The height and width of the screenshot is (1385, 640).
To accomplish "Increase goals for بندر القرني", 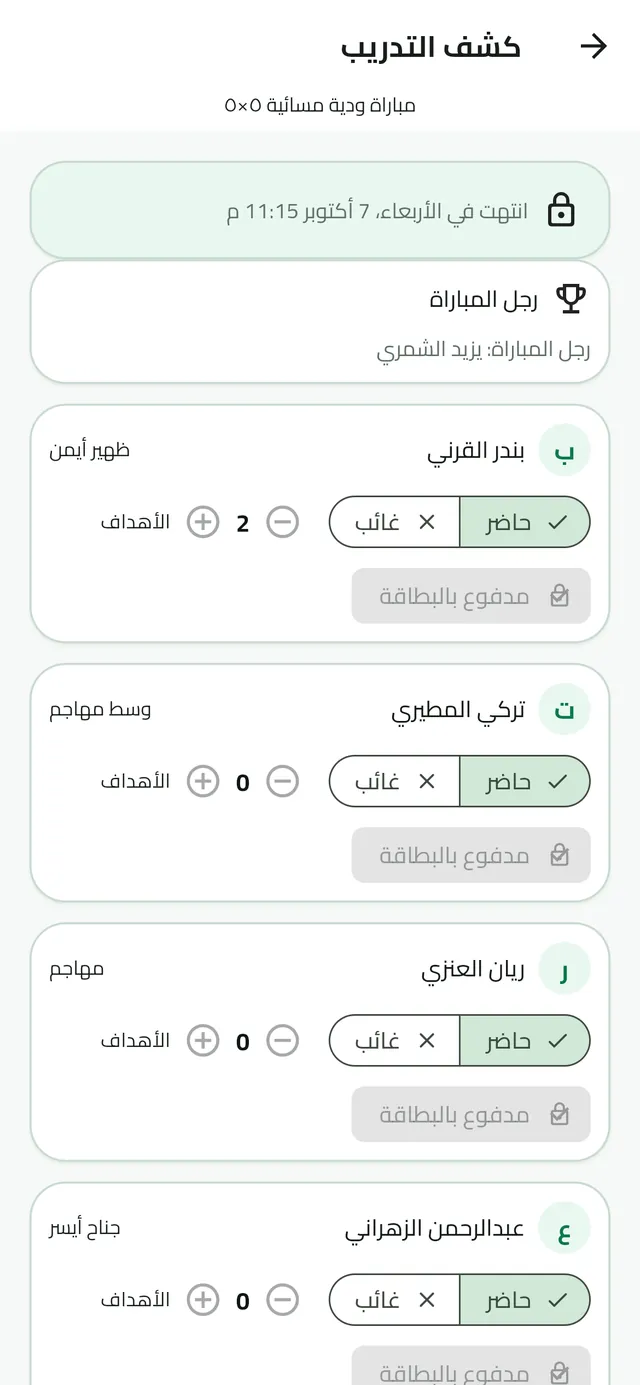I will [x=203, y=522].
